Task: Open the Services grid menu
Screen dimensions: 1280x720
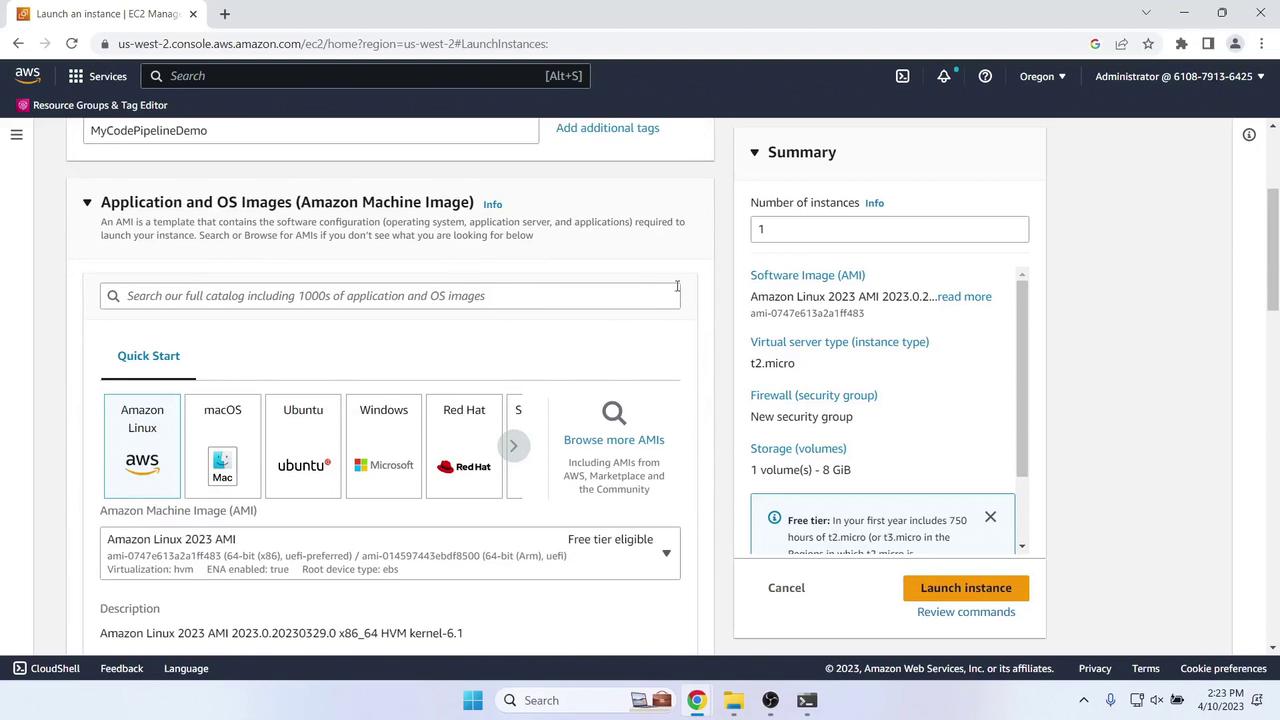Action: (x=97, y=76)
